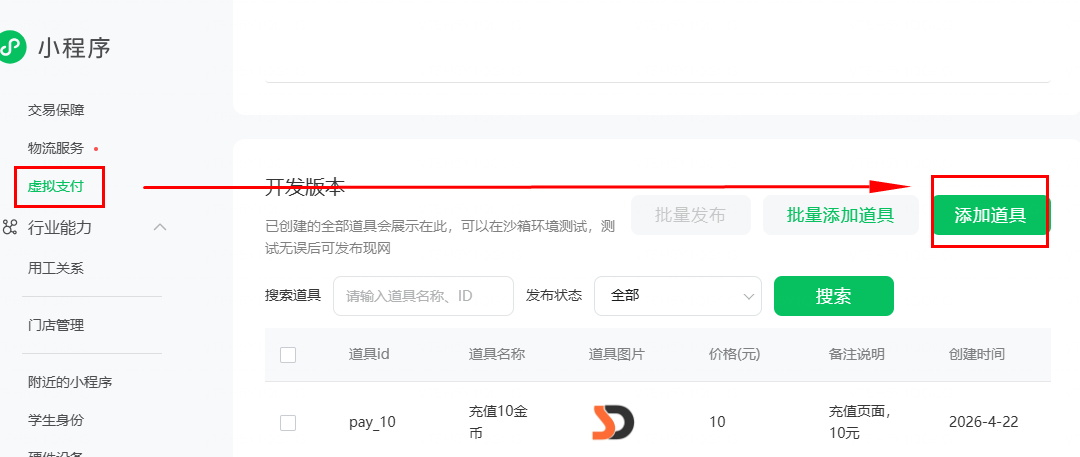Viewport: 1080px width, 457px height.
Task: Go to 物流服务 menu item
Action: [56, 148]
